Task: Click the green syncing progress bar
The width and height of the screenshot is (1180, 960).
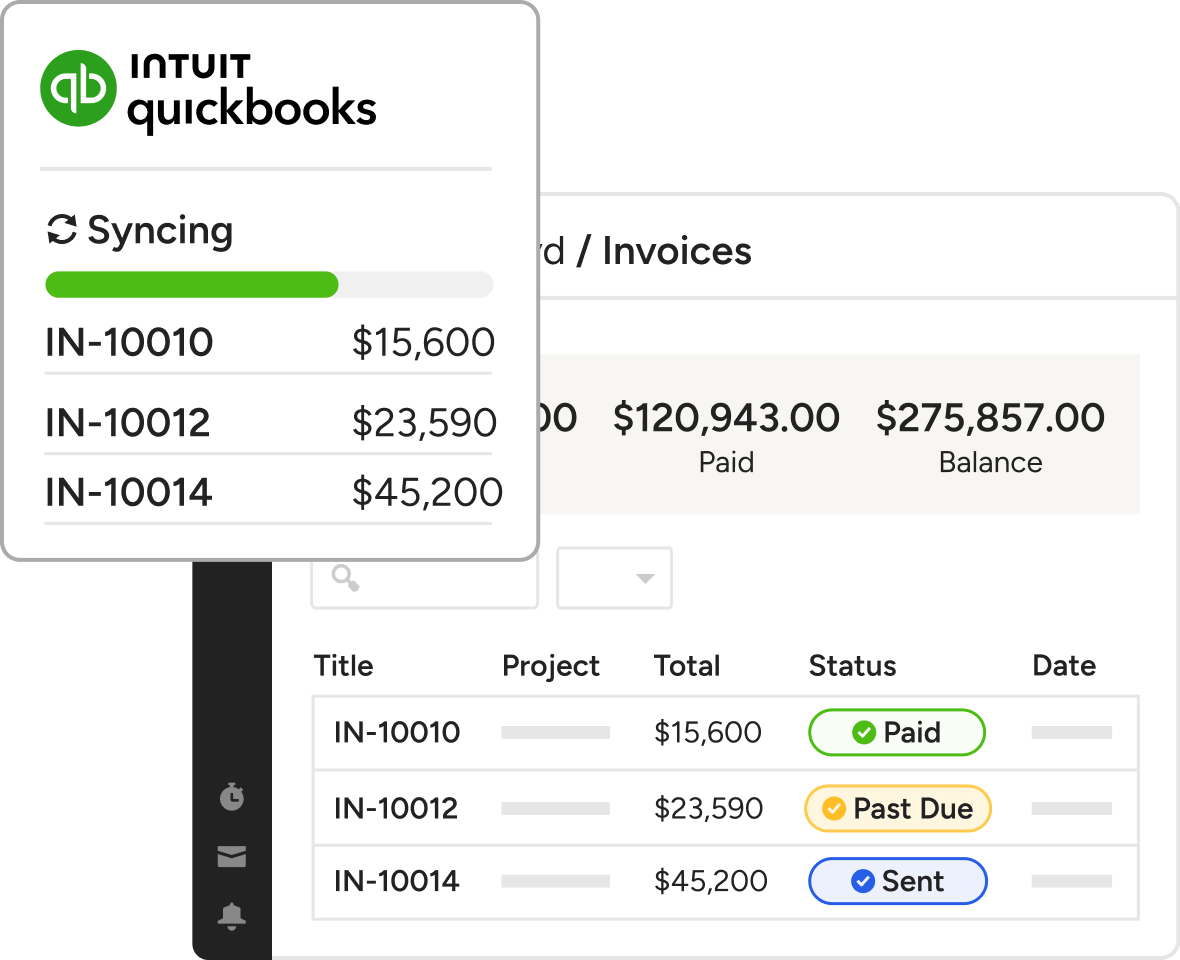Action: coord(192,284)
